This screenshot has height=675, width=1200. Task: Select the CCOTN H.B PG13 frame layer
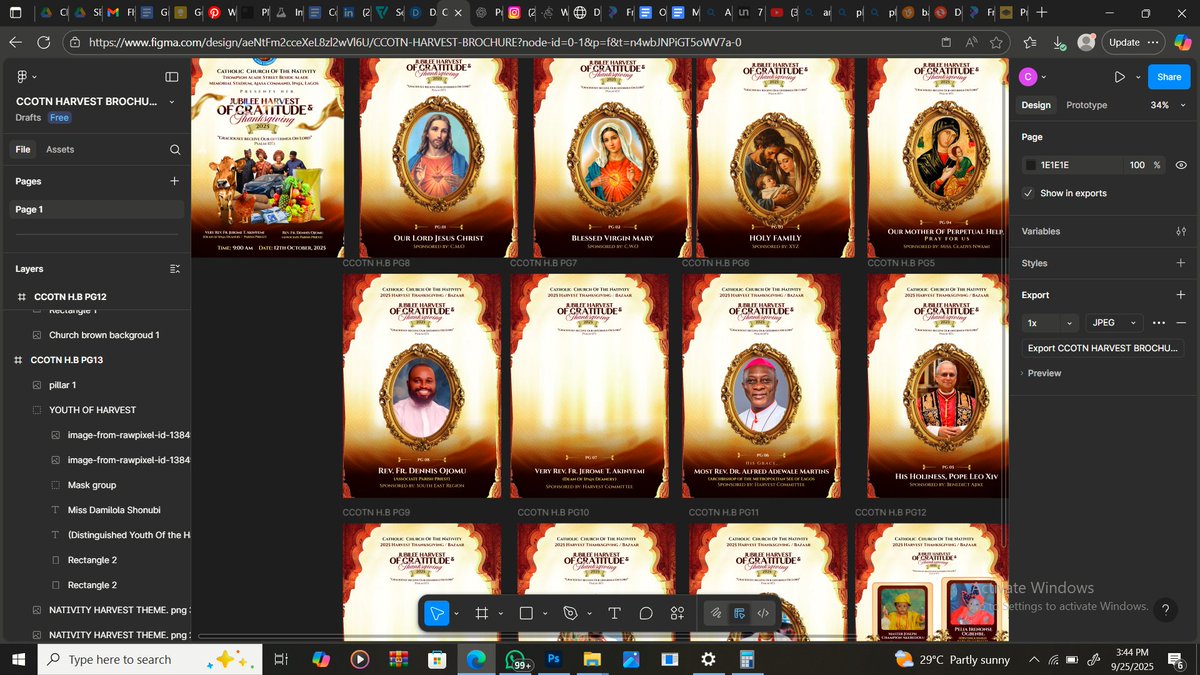click(96, 360)
